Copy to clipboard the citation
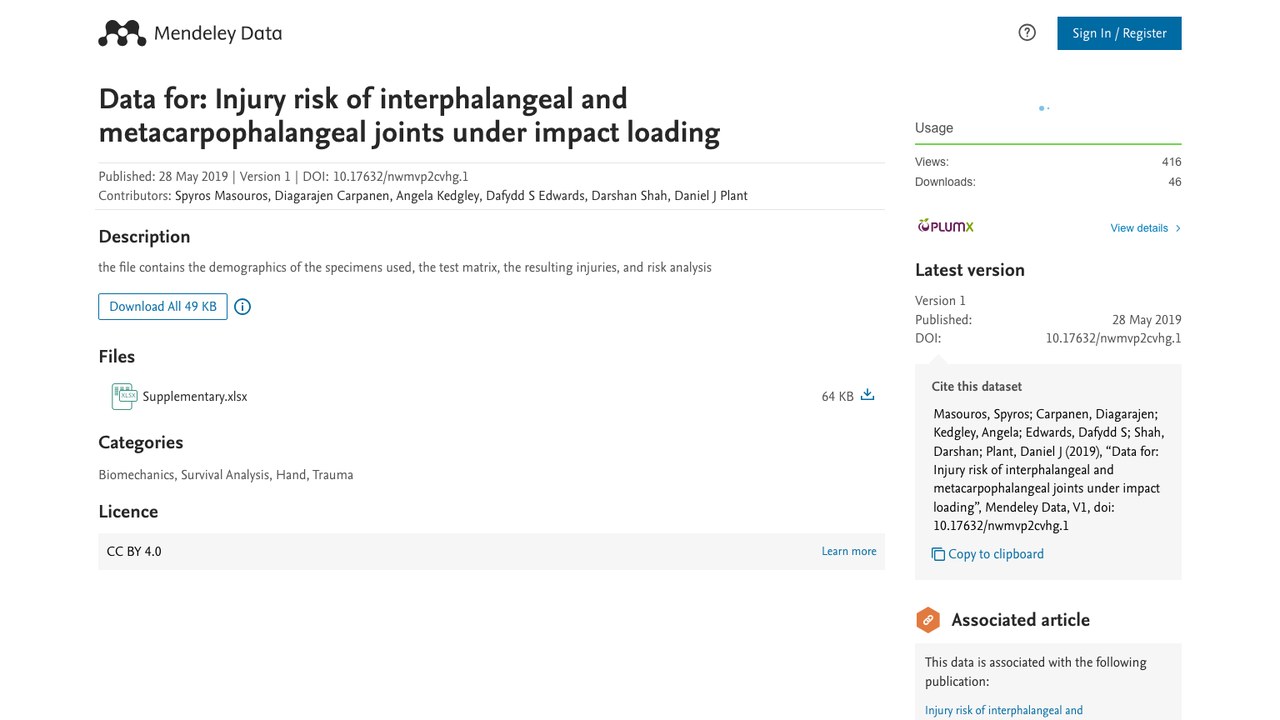The width and height of the screenshot is (1280, 720). 996,554
